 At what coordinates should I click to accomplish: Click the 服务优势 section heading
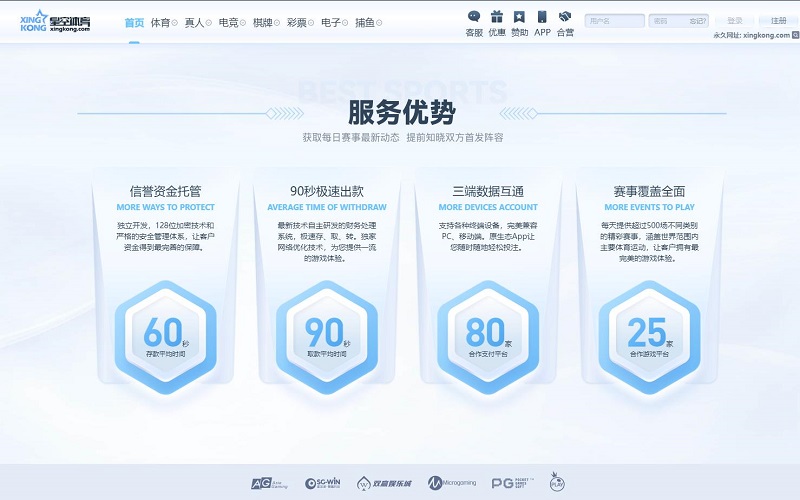[402, 112]
